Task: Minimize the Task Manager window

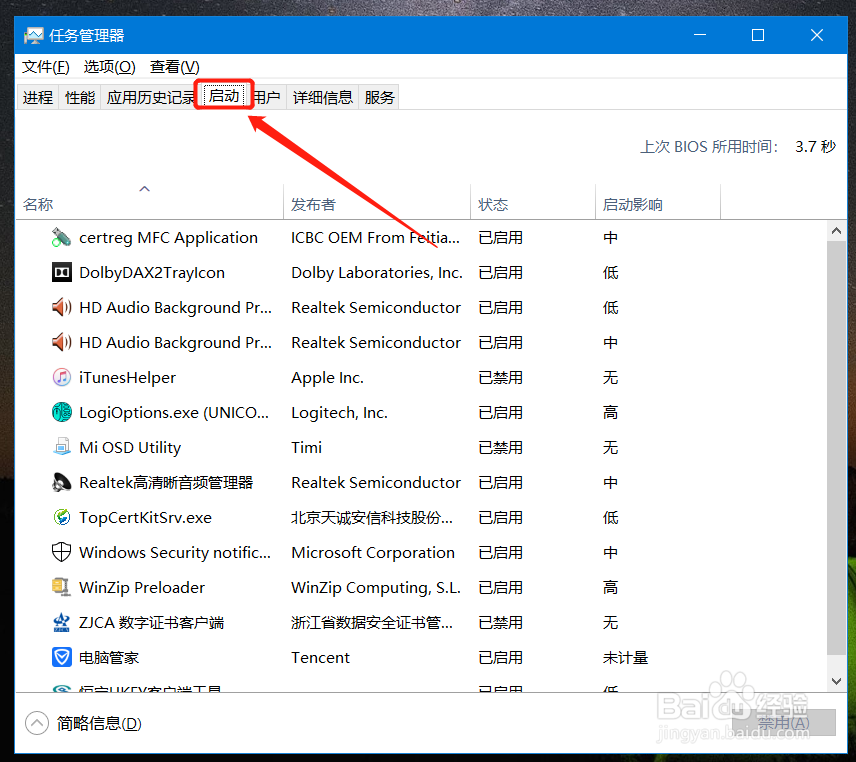Action: click(x=700, y=35)
